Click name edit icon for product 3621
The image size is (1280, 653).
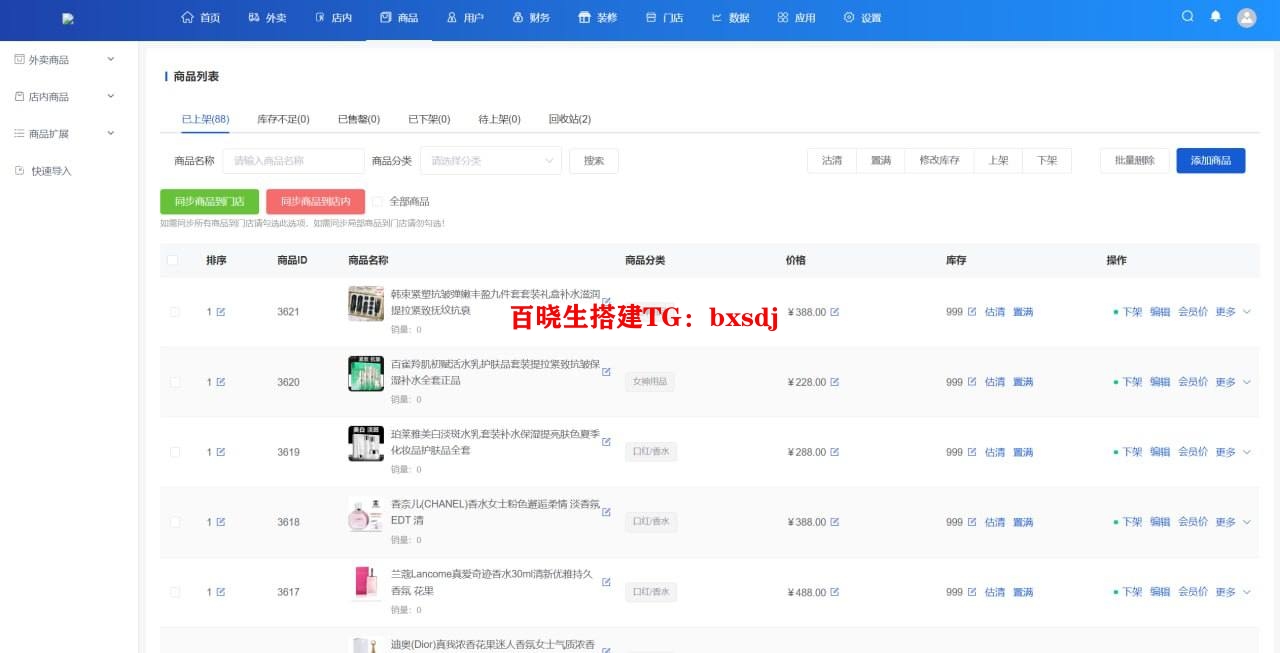[606, 301]
